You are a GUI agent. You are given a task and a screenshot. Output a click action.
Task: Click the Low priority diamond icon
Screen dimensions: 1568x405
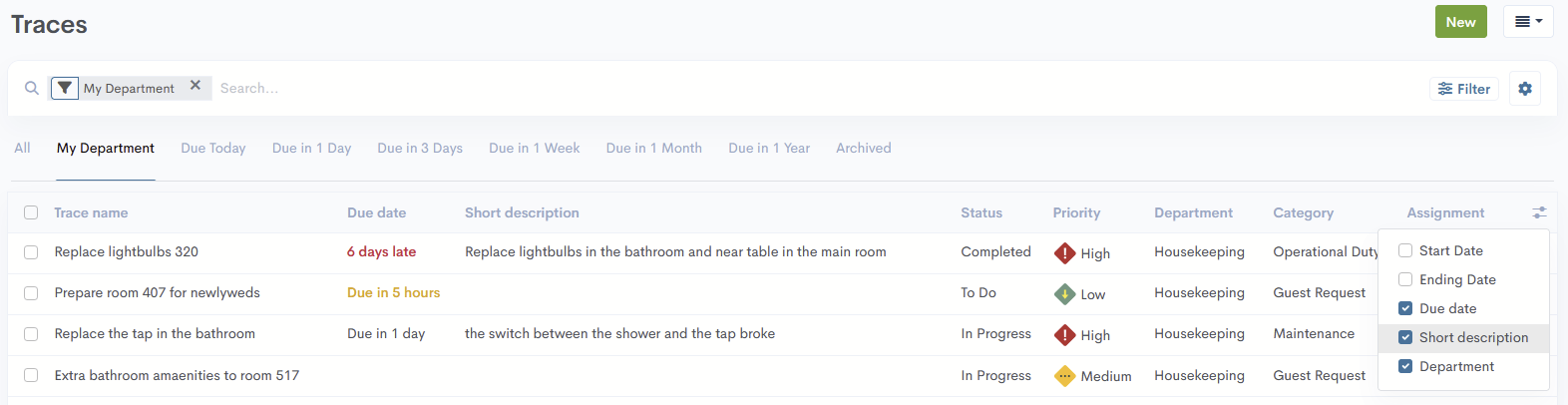point(1065,294)
